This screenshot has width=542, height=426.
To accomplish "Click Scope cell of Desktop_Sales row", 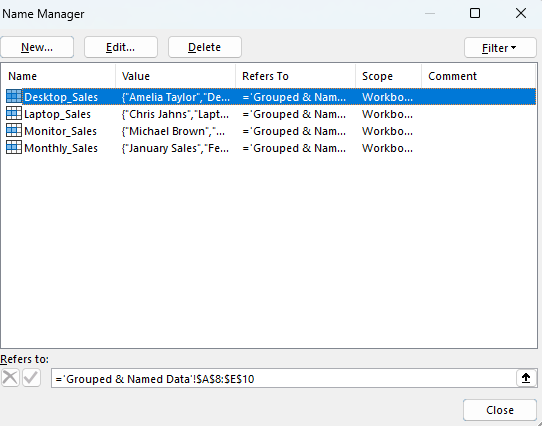I will [387, 97].
